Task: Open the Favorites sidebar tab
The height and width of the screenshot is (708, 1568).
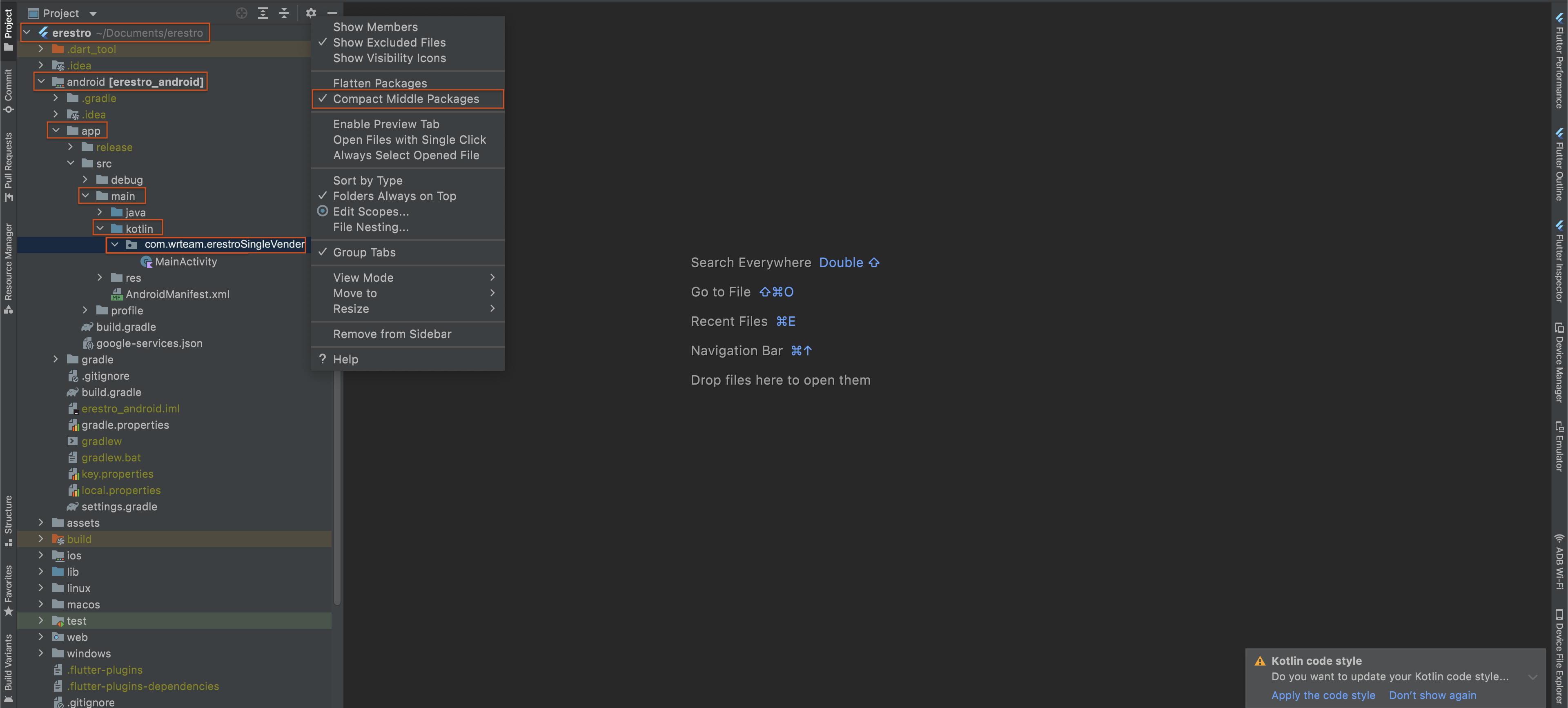Action: (9, 590)
